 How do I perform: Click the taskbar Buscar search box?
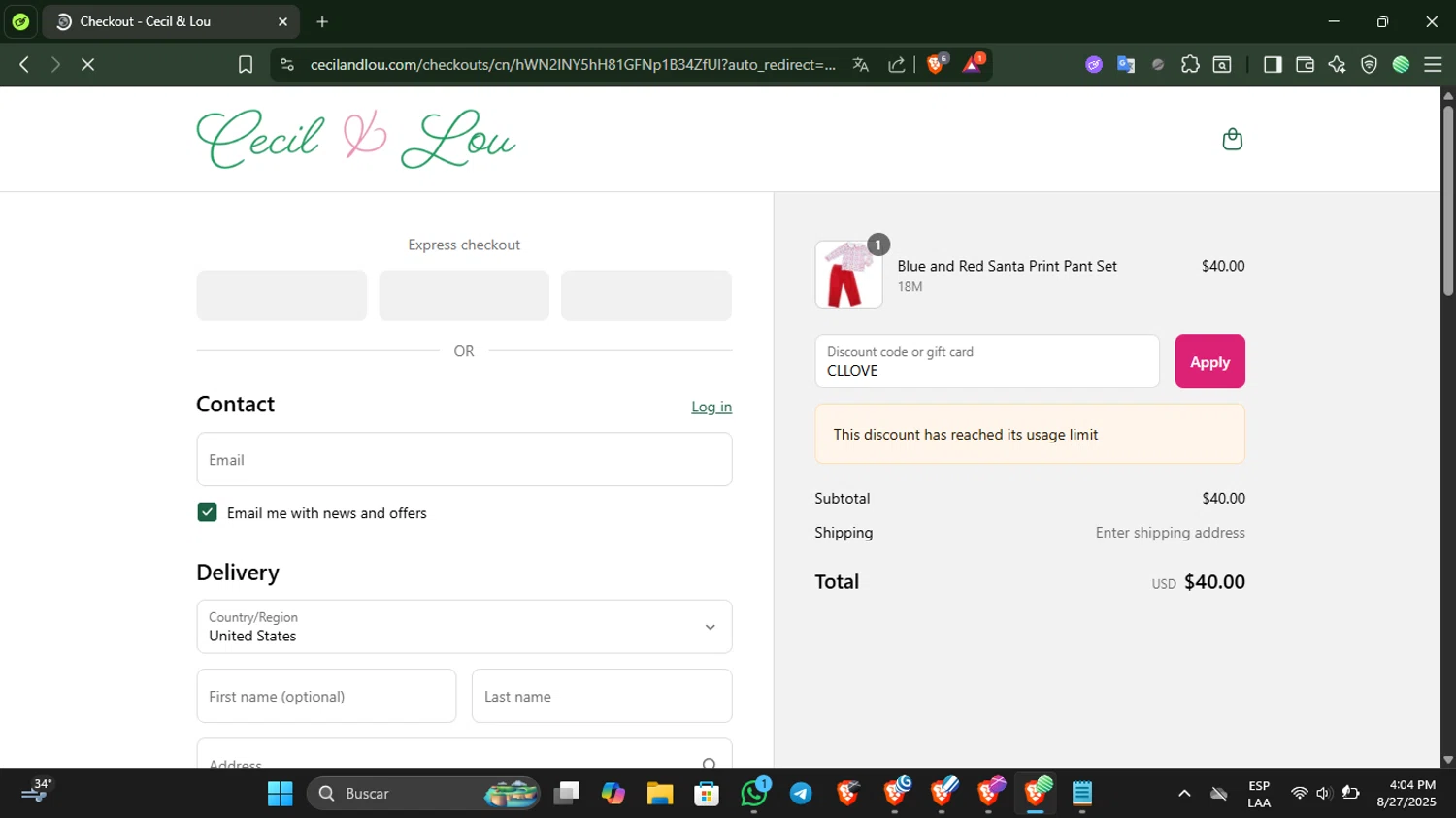(x=424, y=794)
